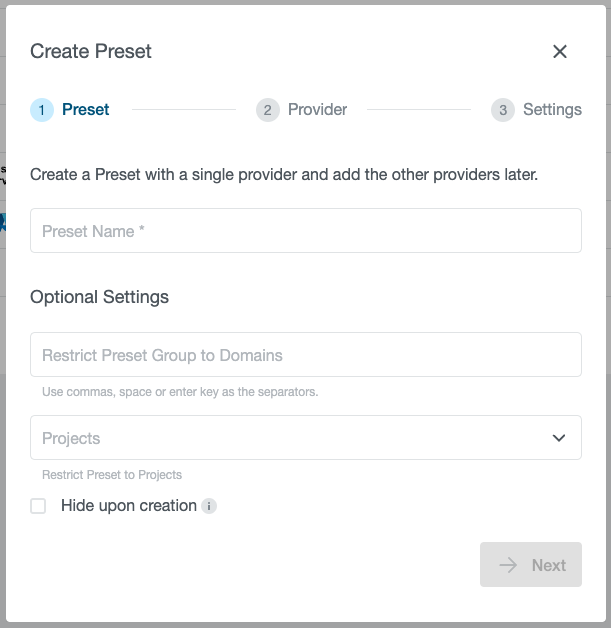Click the 'Restrict Preset to Projects' helper text
This screenshot has height=628, width=611.
pyautogui.click(x=112, y=475)
